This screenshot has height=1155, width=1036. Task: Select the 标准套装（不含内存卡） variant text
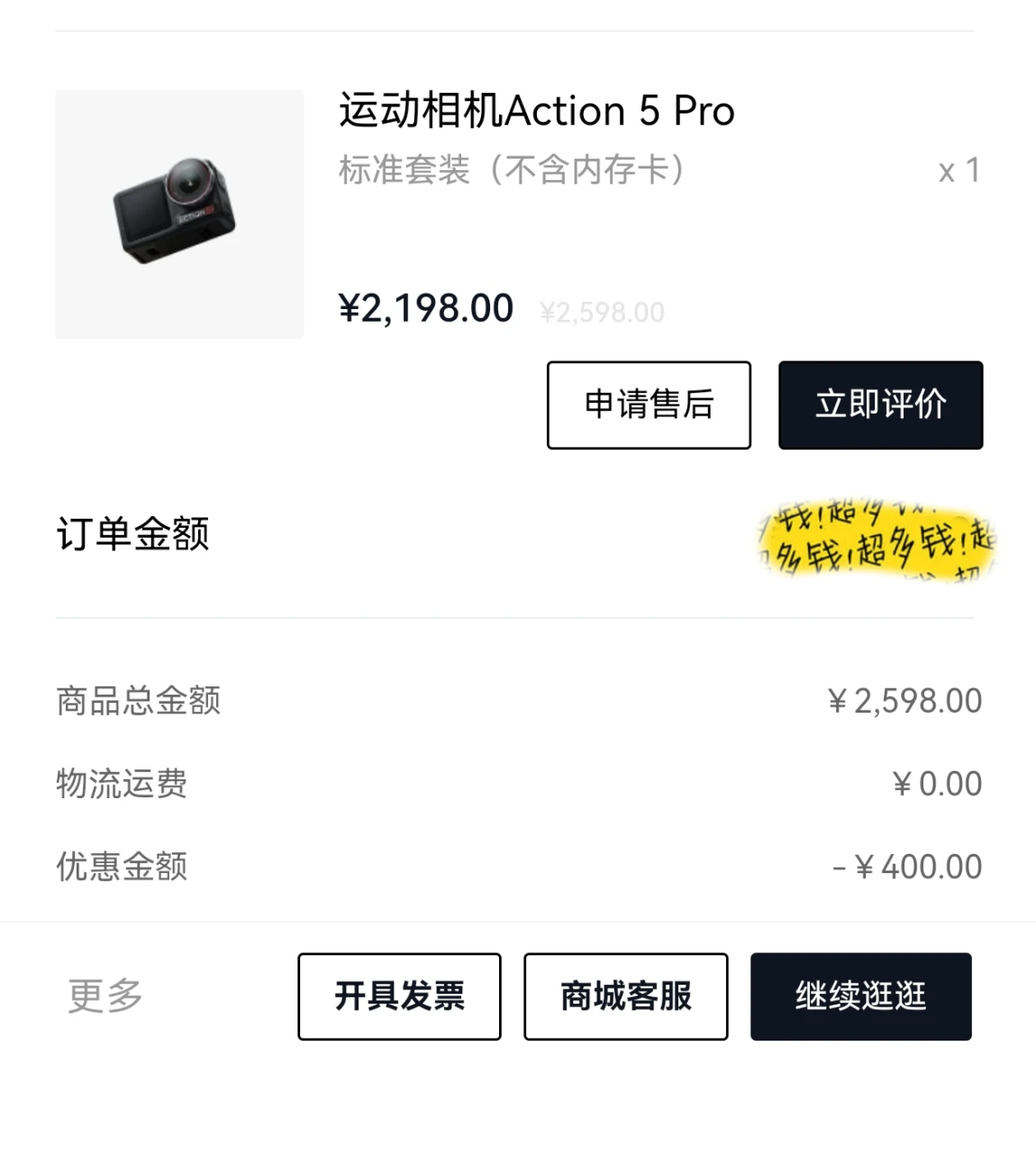coord(512,169)
